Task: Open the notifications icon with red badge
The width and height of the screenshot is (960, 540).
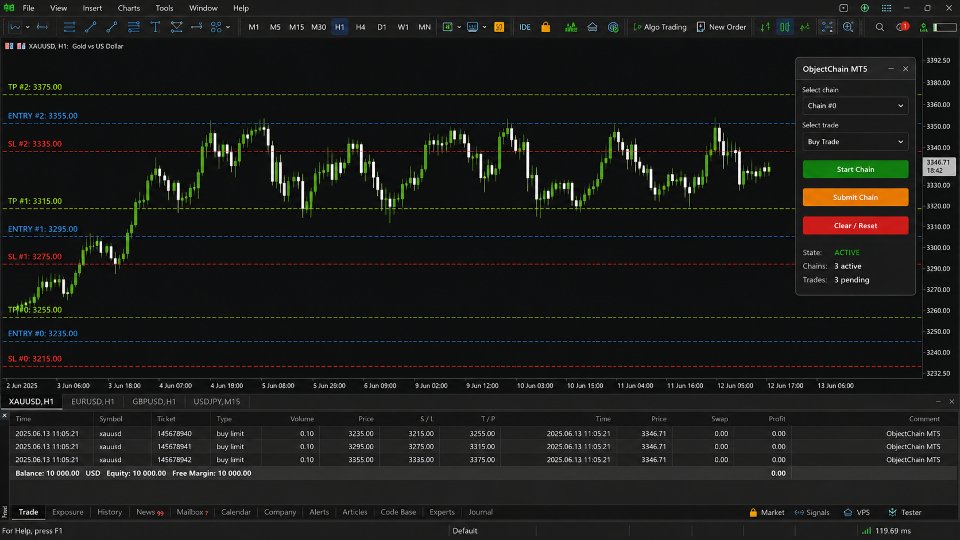Action: point(902,27)
